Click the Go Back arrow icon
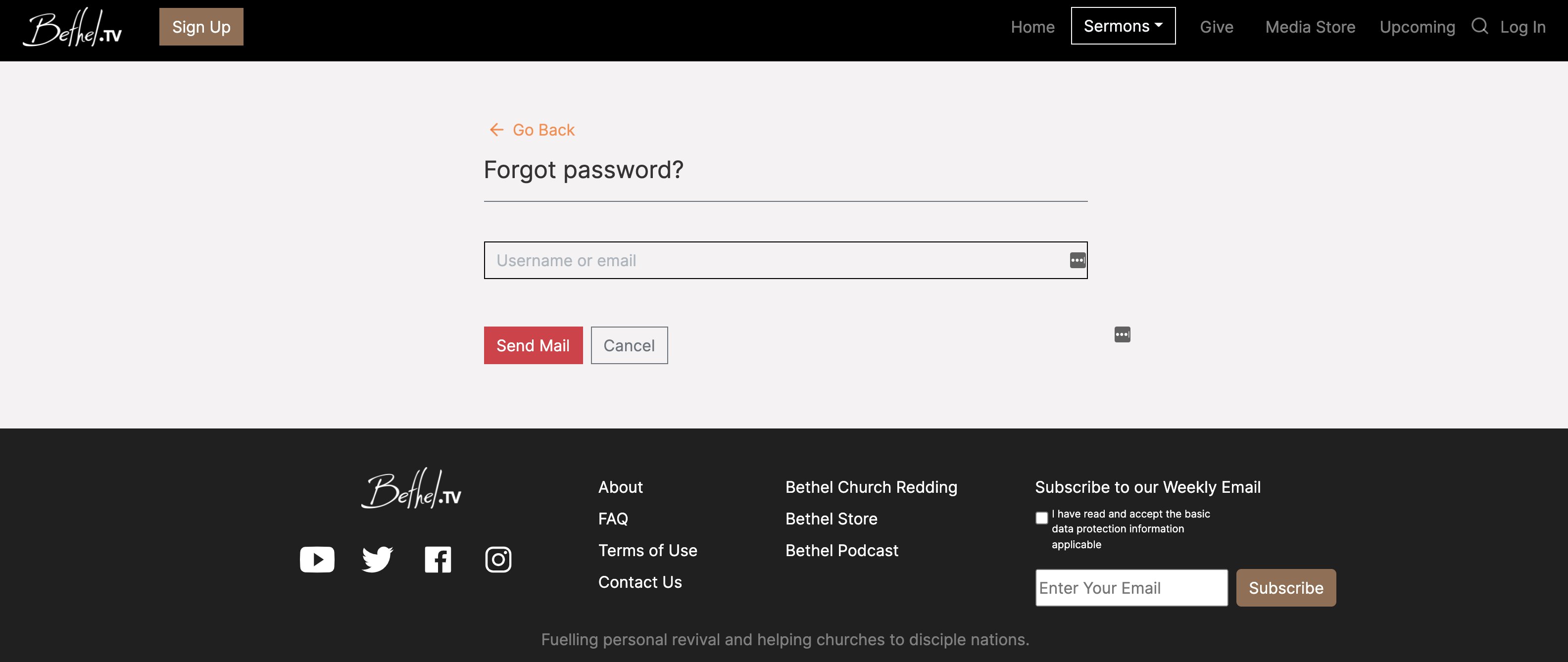The width and height of the screenshot is (1568, 662). pos(497,130)
